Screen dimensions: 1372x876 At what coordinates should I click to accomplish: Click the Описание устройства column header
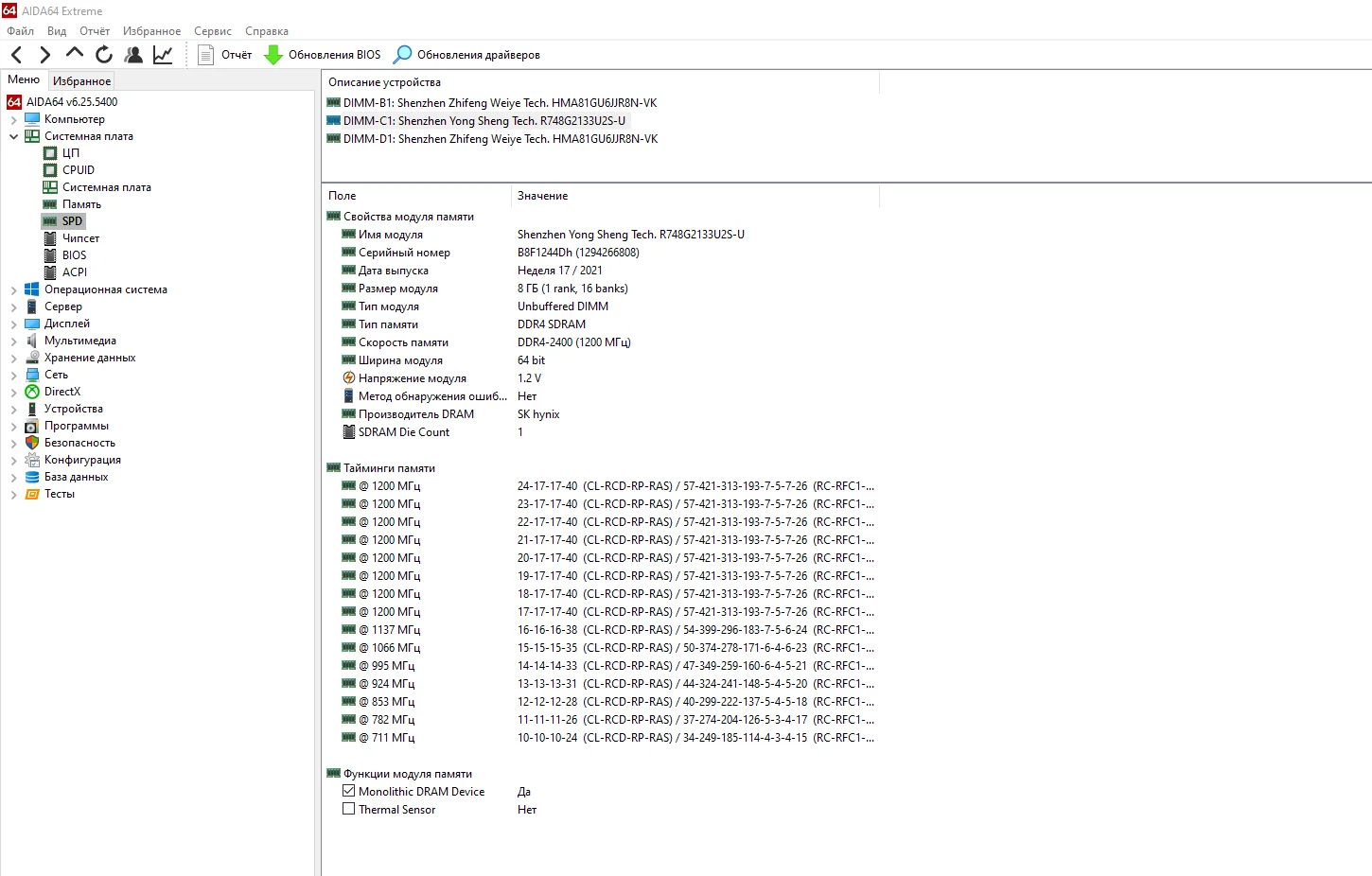601,82
